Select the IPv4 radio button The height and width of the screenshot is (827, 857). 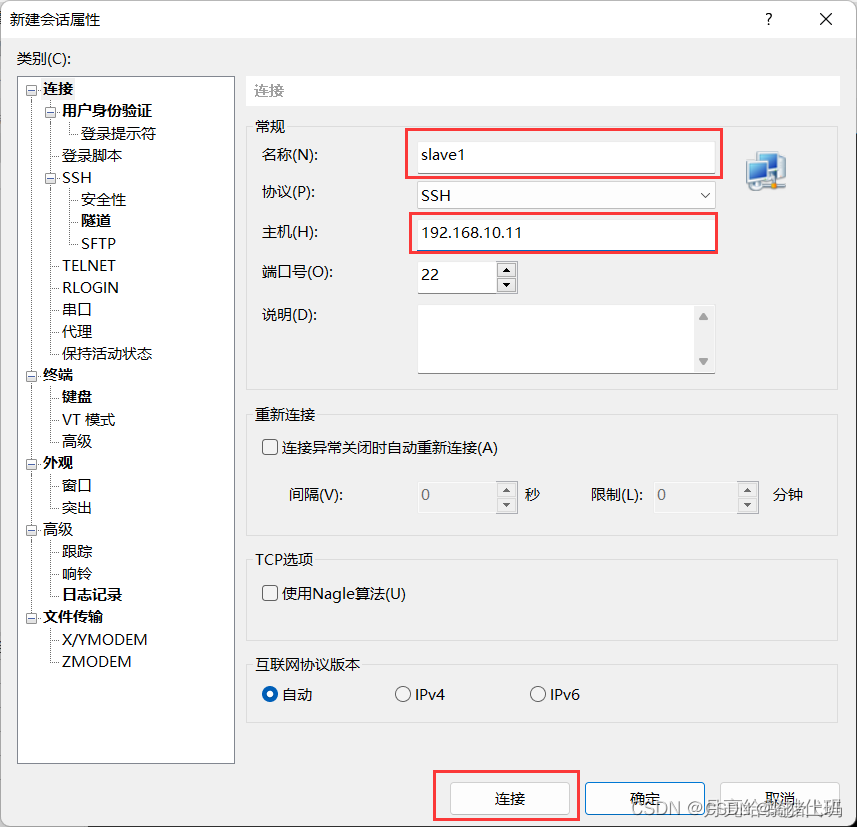[403, 694]
